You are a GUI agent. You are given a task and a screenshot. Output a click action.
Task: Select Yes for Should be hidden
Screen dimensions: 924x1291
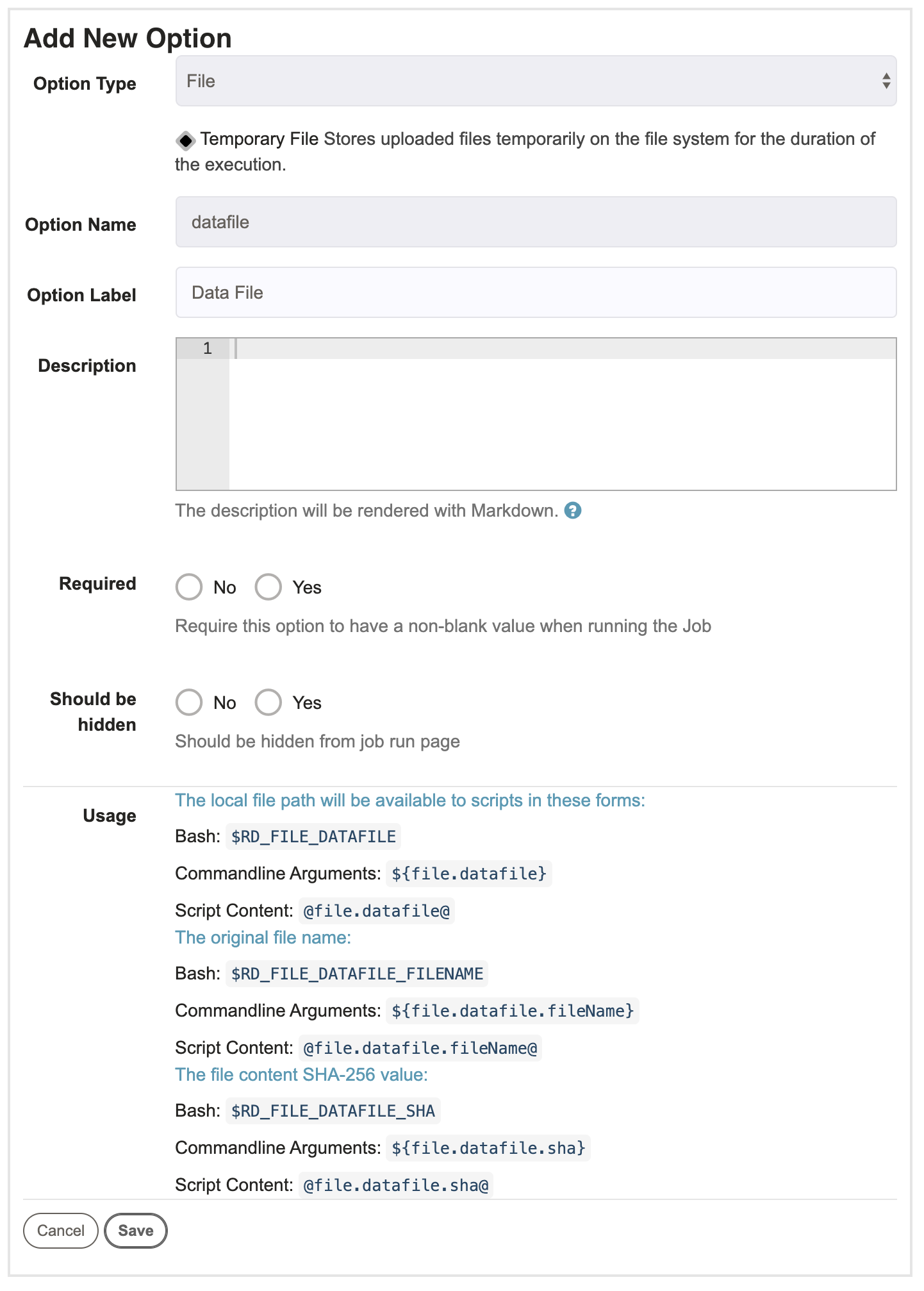point(268,703)
